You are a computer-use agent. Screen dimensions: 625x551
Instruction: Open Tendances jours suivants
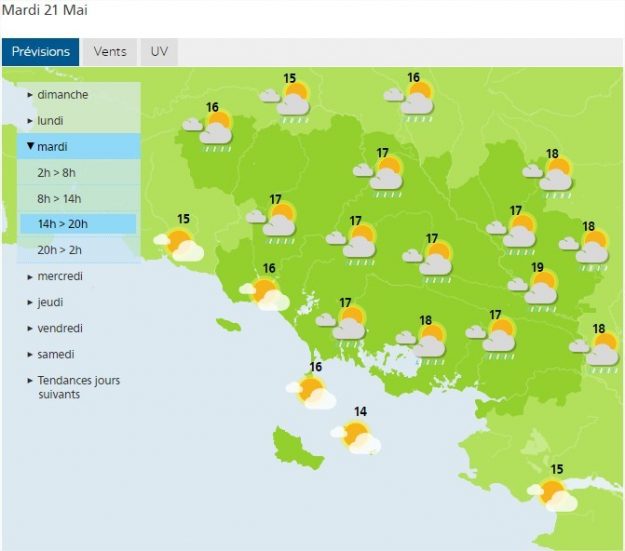pos(79,387)
